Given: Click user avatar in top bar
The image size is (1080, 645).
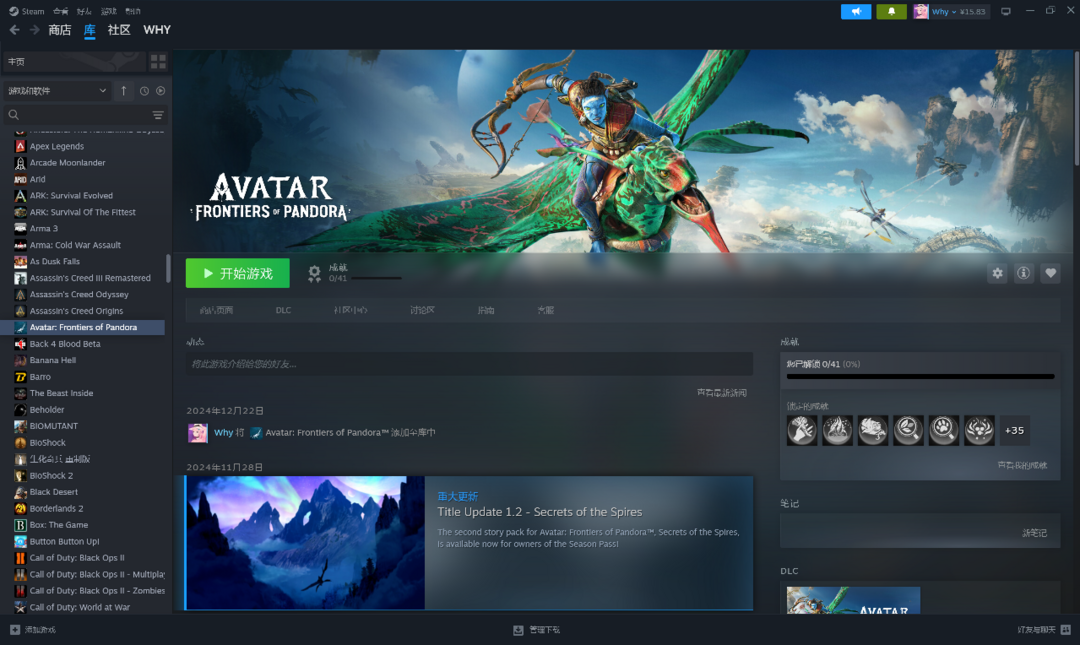Looking at the screenshot, I should point(921,12).
